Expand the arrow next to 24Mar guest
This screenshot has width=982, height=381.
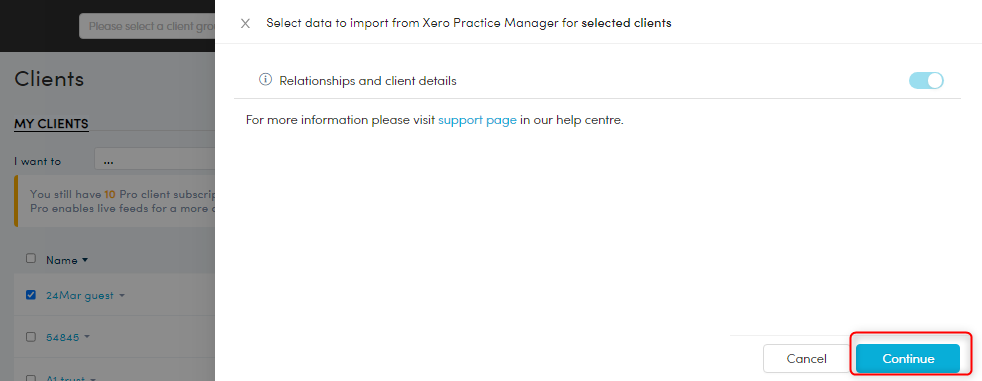[121, 295]
